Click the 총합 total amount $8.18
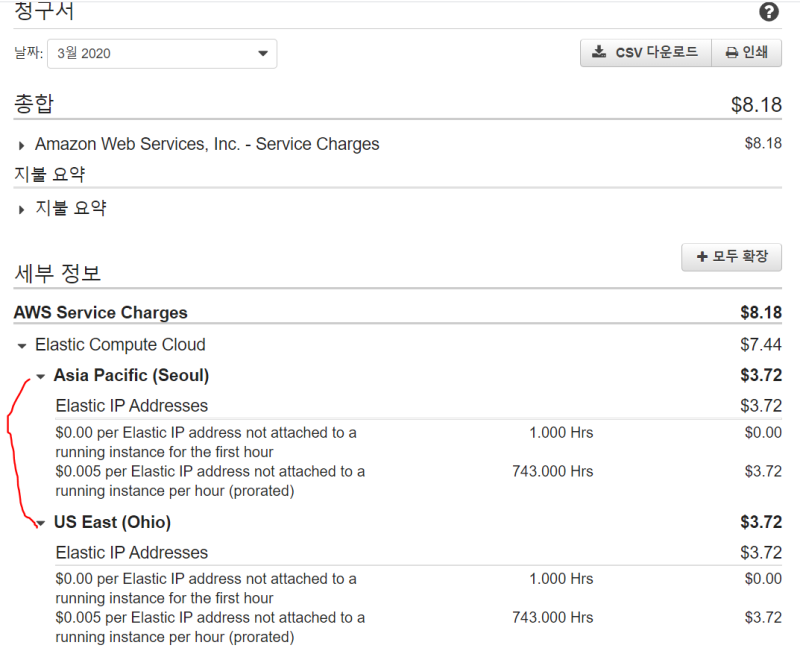 pyautogui.click(x=756, y=104)
